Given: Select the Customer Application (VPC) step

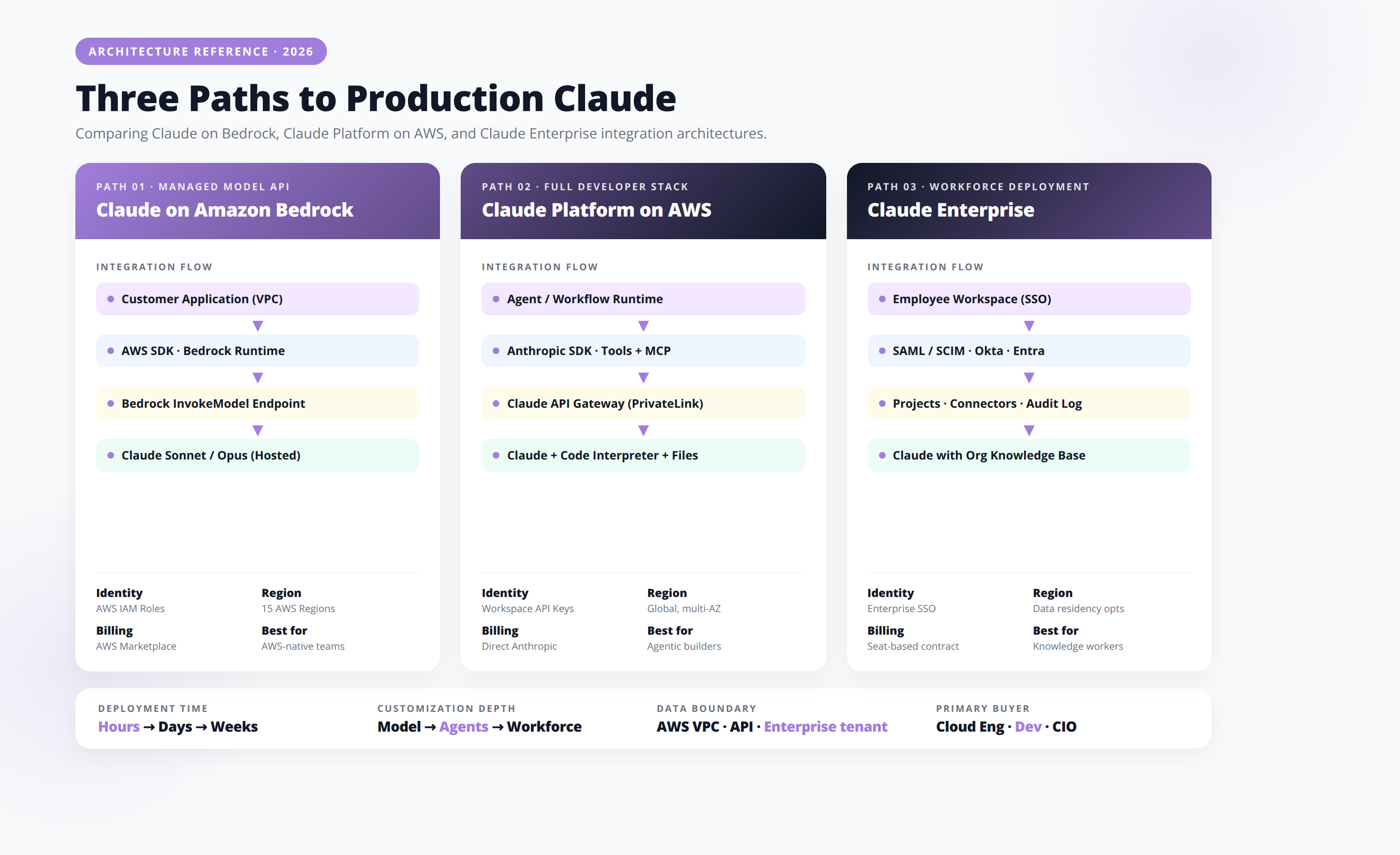Looking at the screenshot, I should pyautogui.click(x=257, y=298).
